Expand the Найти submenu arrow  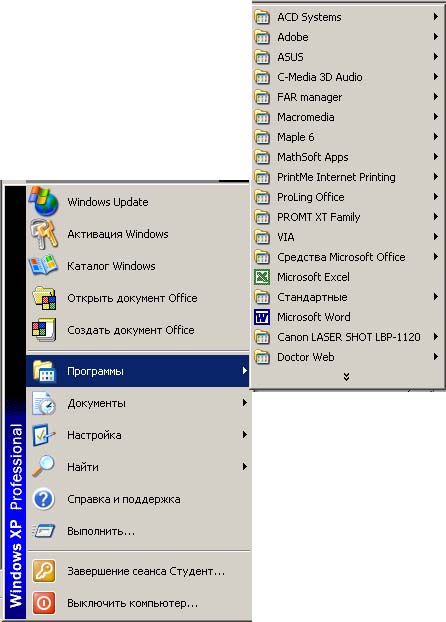244,466
